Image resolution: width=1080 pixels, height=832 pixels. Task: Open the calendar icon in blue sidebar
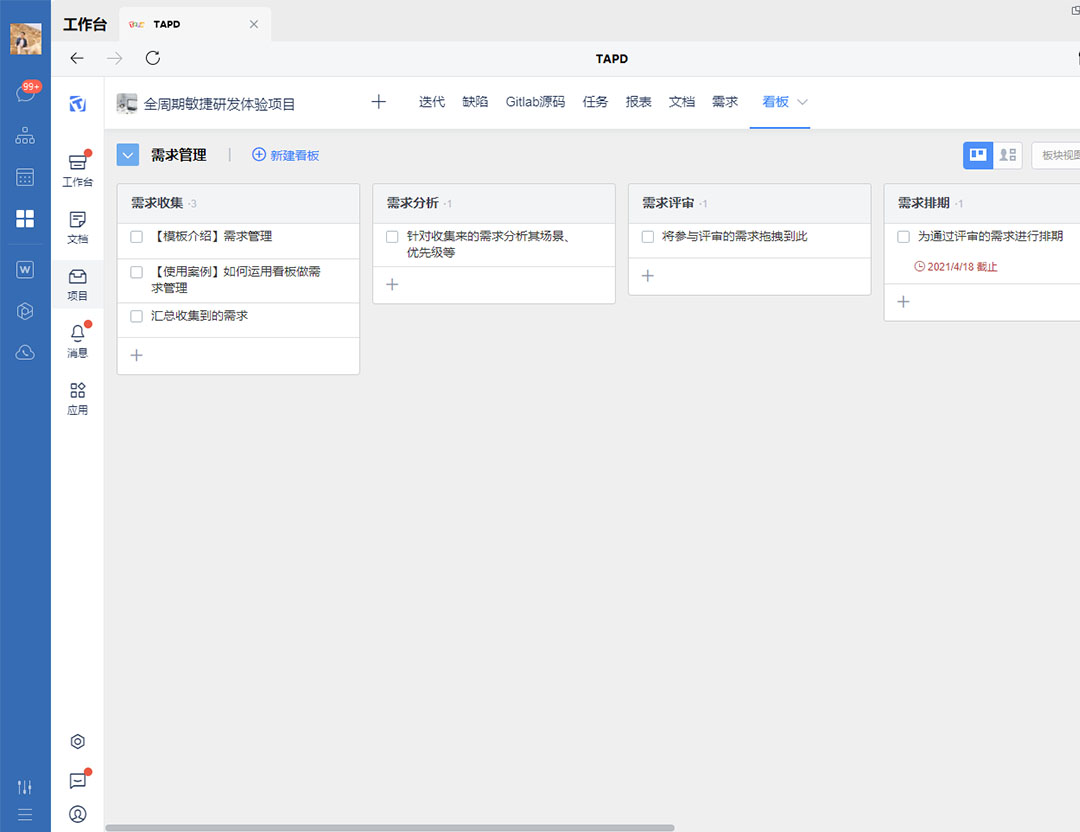pos(25,177)
